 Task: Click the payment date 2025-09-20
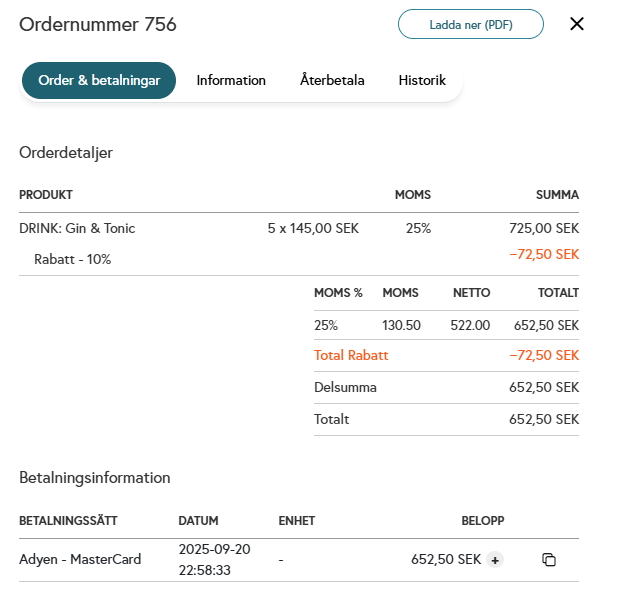click(215, 549)
